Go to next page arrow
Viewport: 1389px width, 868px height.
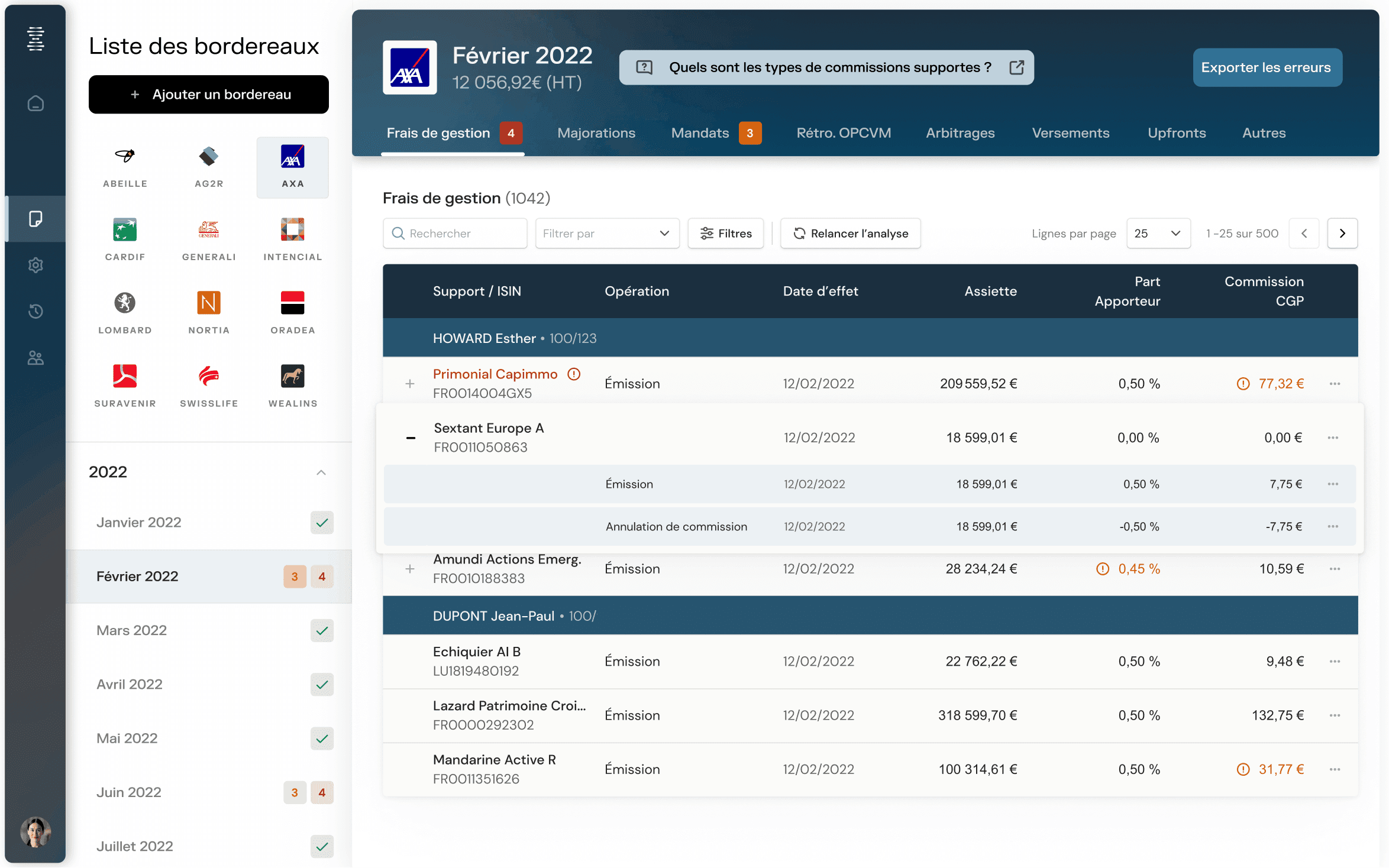pyautogui.click(x=1342, y=234)
